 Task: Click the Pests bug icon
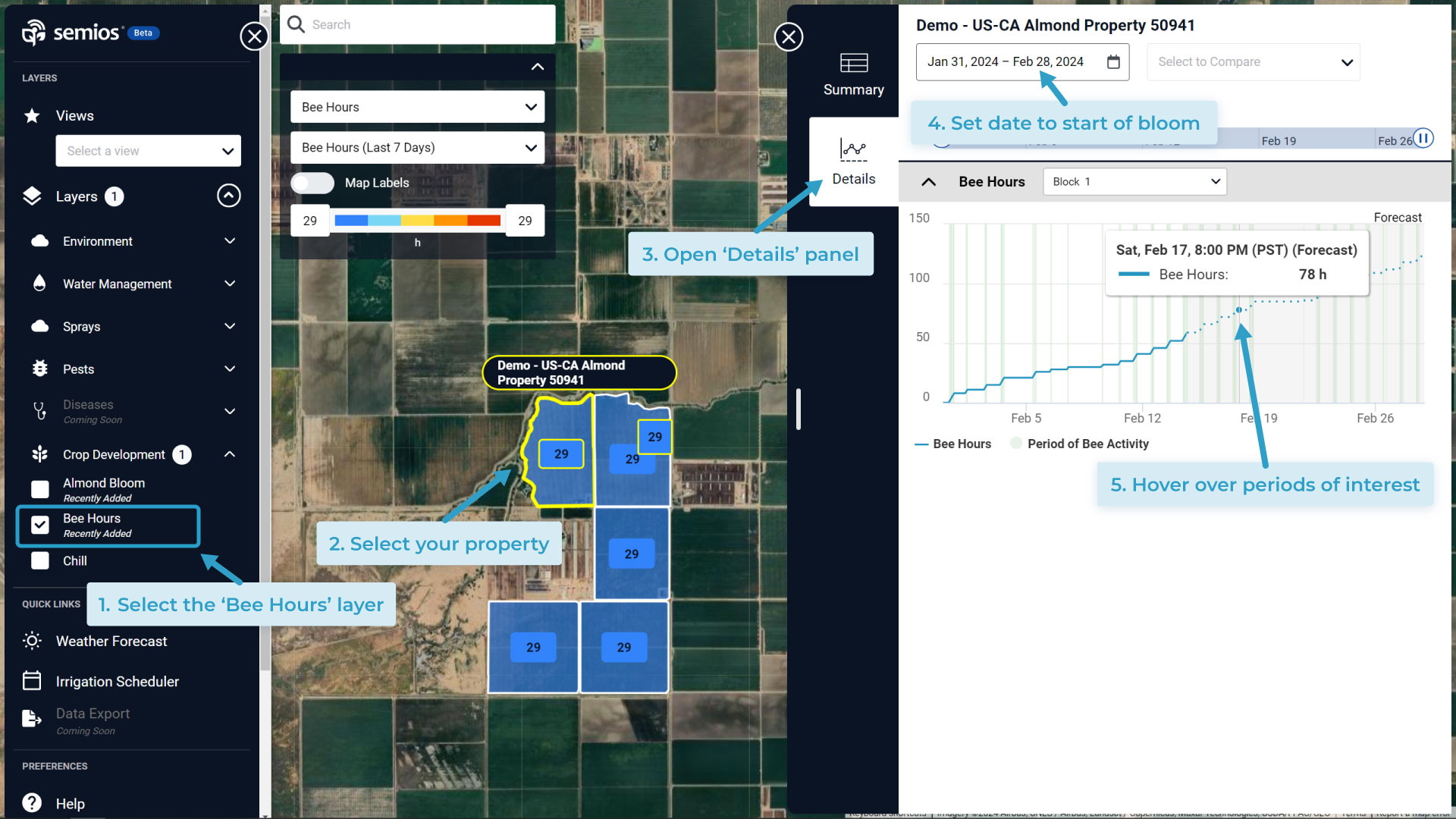(x=40, y=369)
